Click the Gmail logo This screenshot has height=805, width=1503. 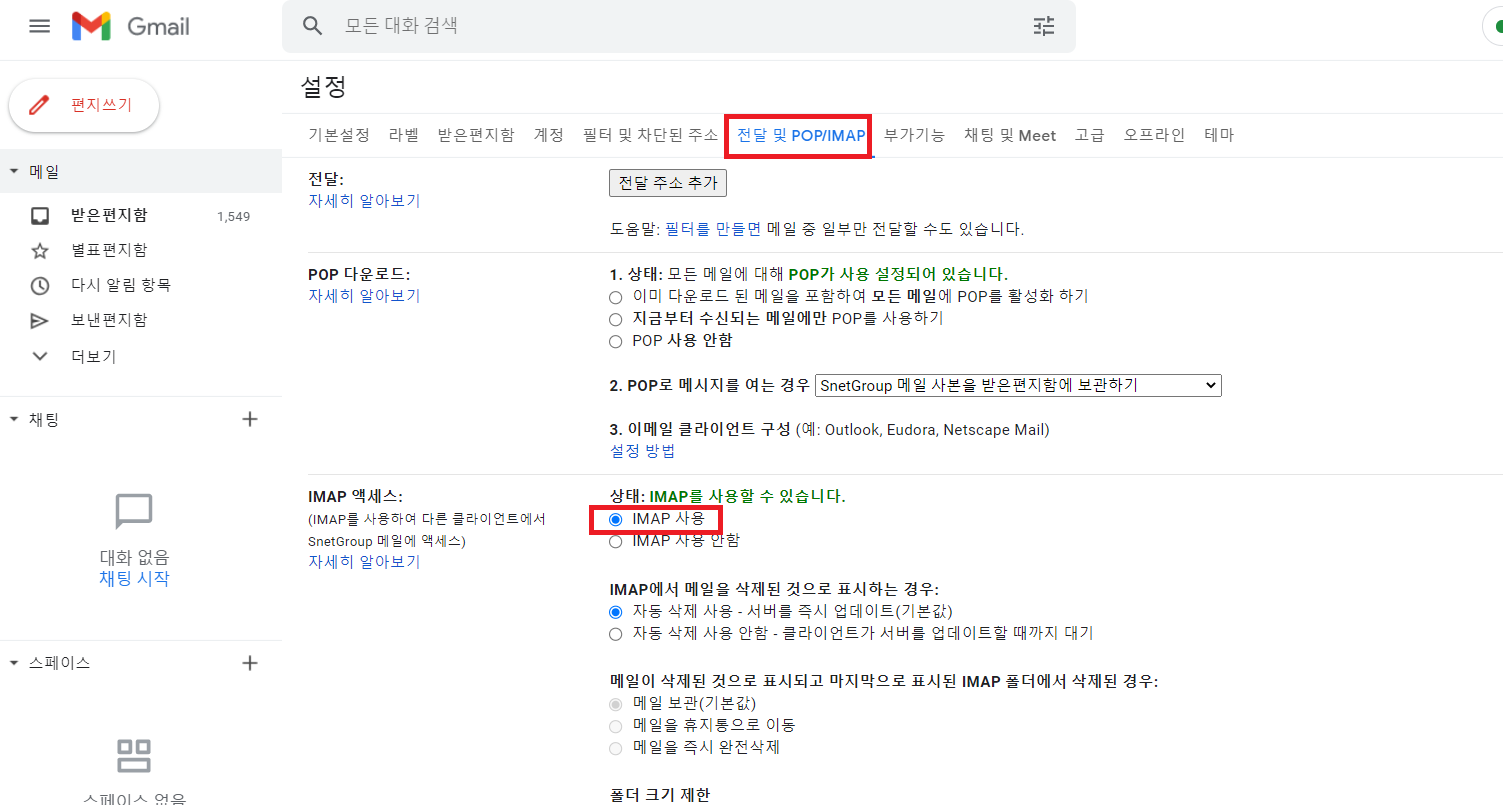tap(130, 26)
